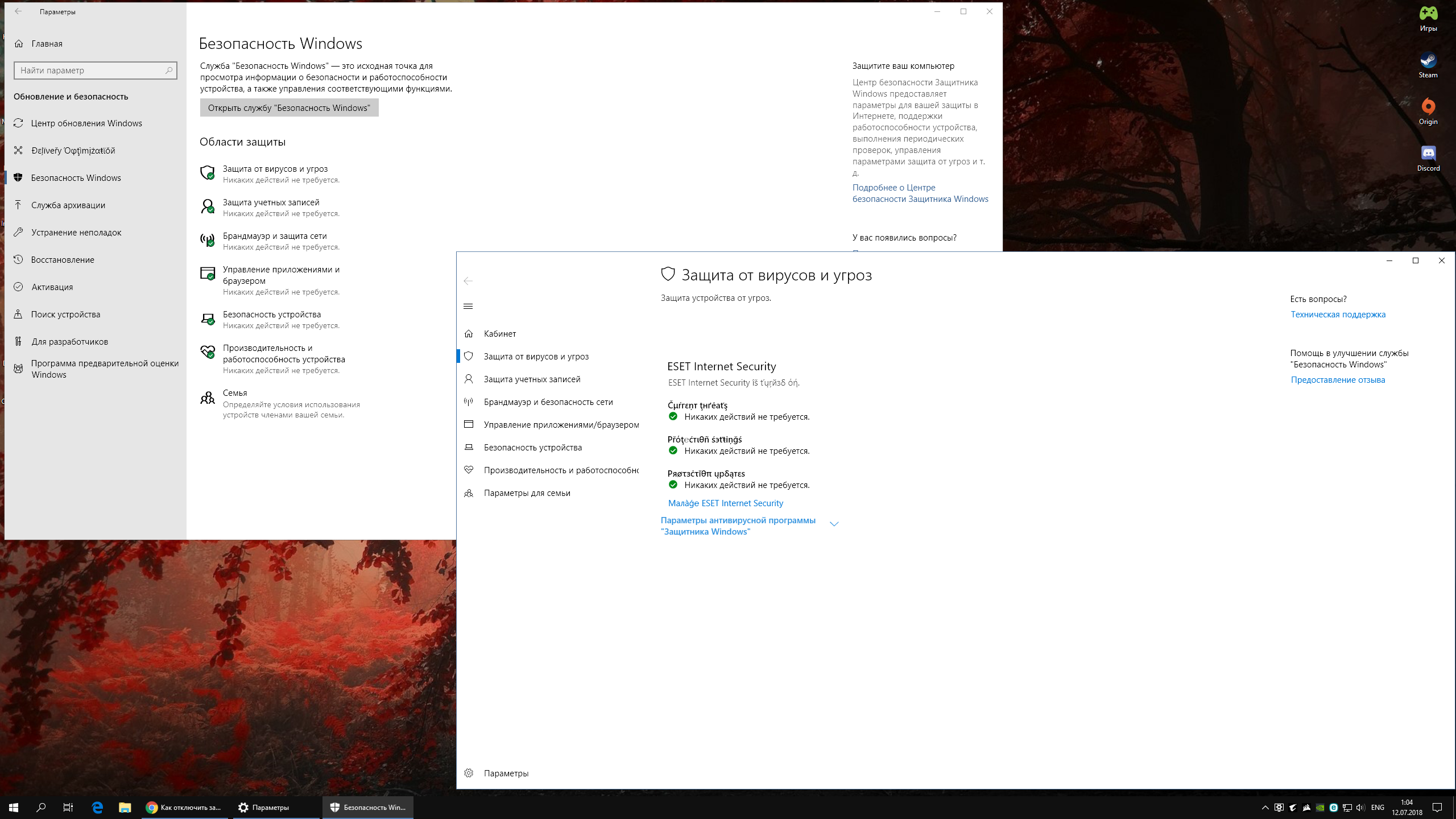Open the Windows Start menu
The width and height of the screenshot is (1456, 819).
[x=14, y=807]
